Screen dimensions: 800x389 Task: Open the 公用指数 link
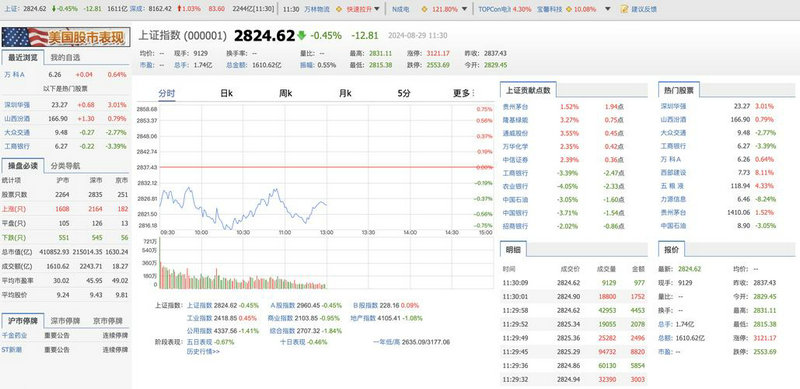199,331
